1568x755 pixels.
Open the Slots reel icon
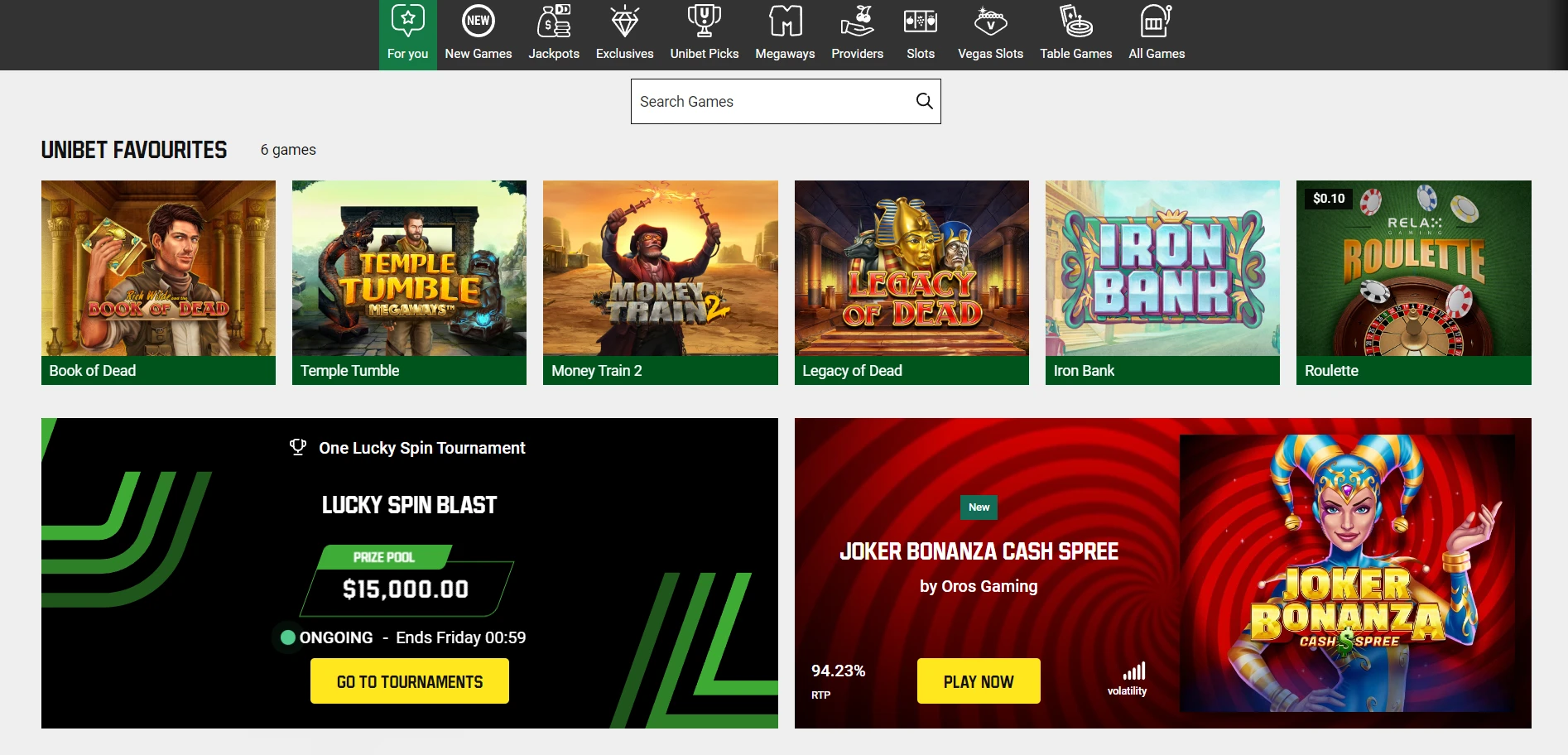[x=920, y=21]
